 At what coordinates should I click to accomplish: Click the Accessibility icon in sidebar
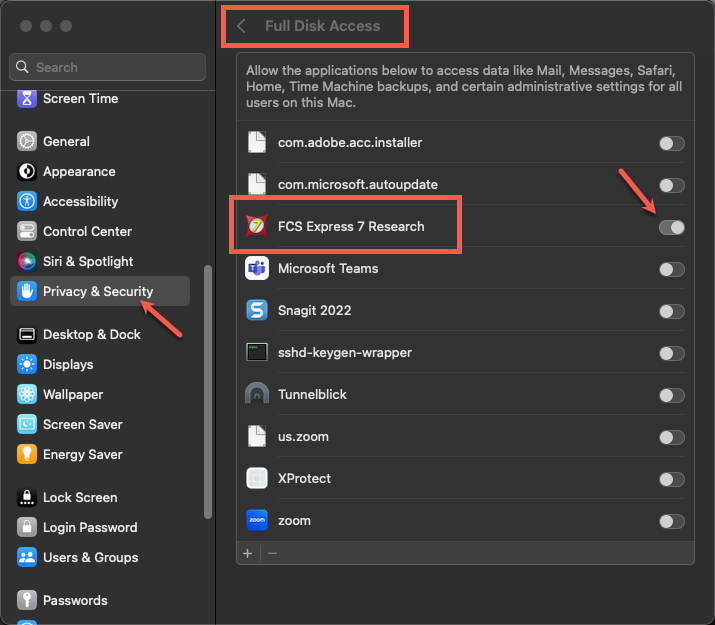click(27, 201)
